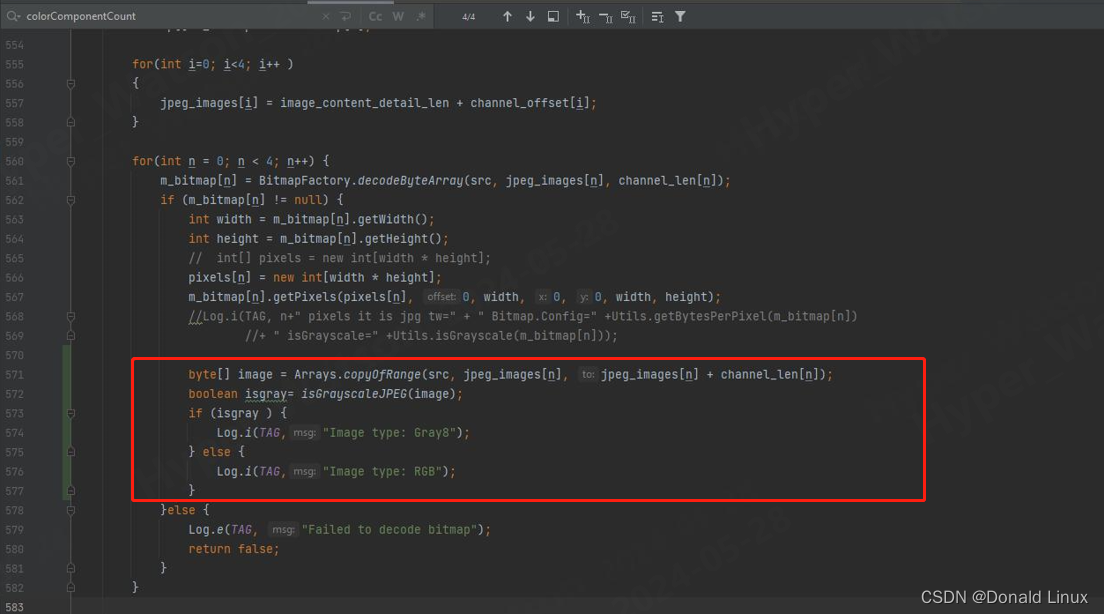Click the select all occurrences icon

coord(628,16)
